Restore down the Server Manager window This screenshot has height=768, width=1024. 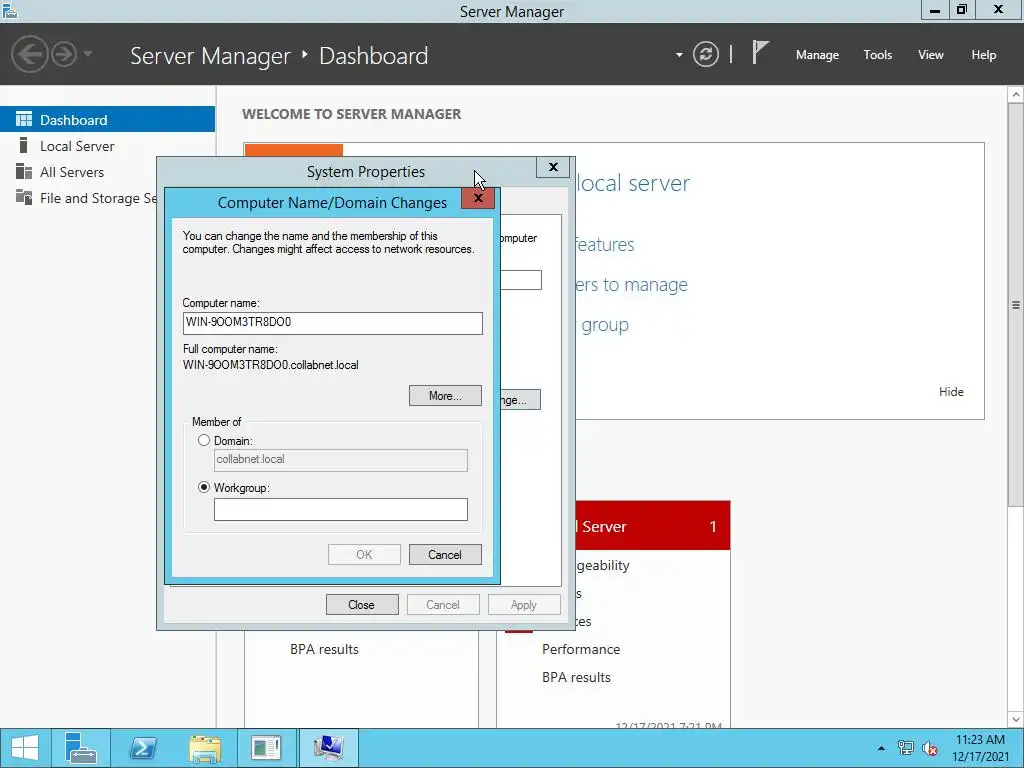coord(961,9)
